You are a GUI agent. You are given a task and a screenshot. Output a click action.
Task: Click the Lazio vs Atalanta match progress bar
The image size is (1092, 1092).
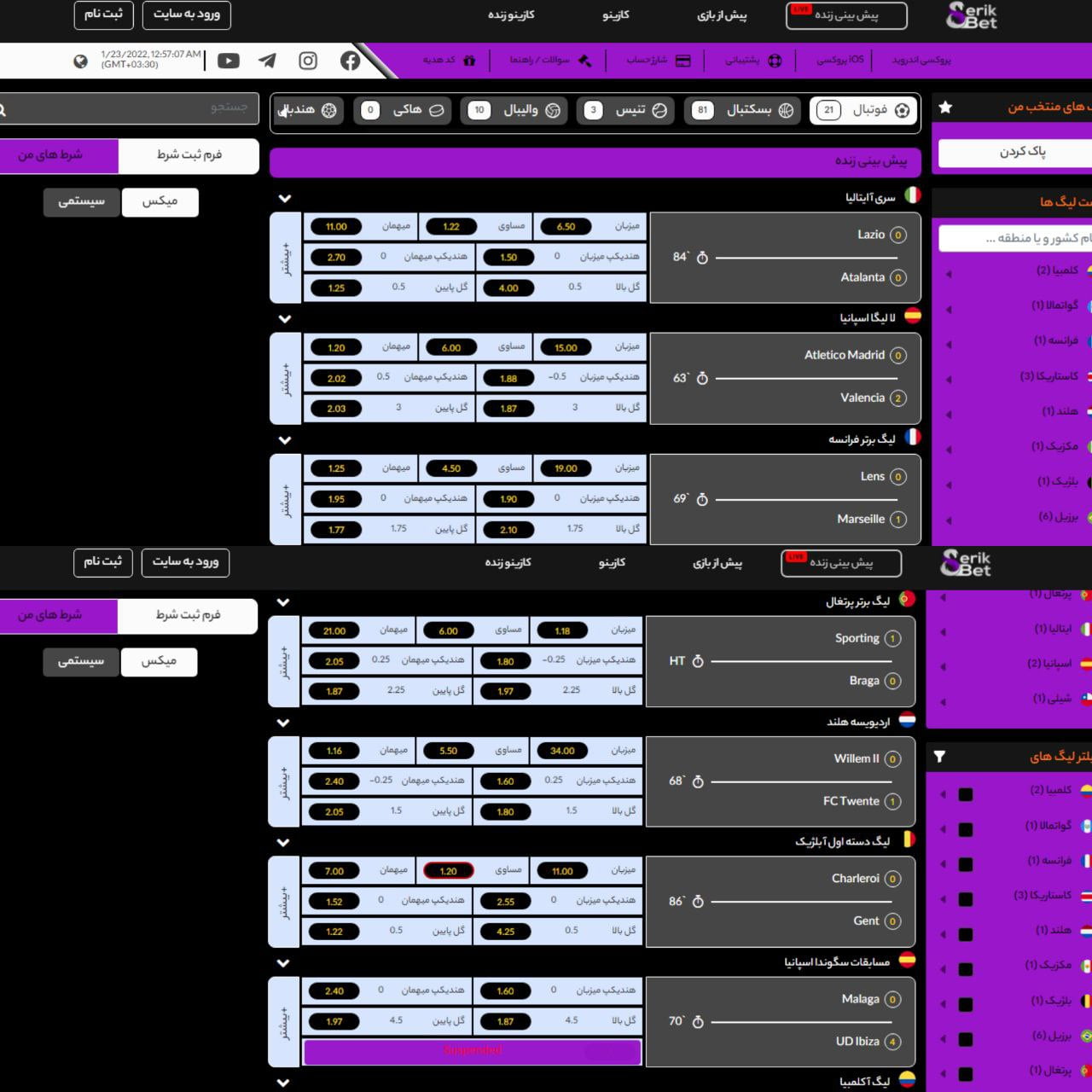coord(806,257)
